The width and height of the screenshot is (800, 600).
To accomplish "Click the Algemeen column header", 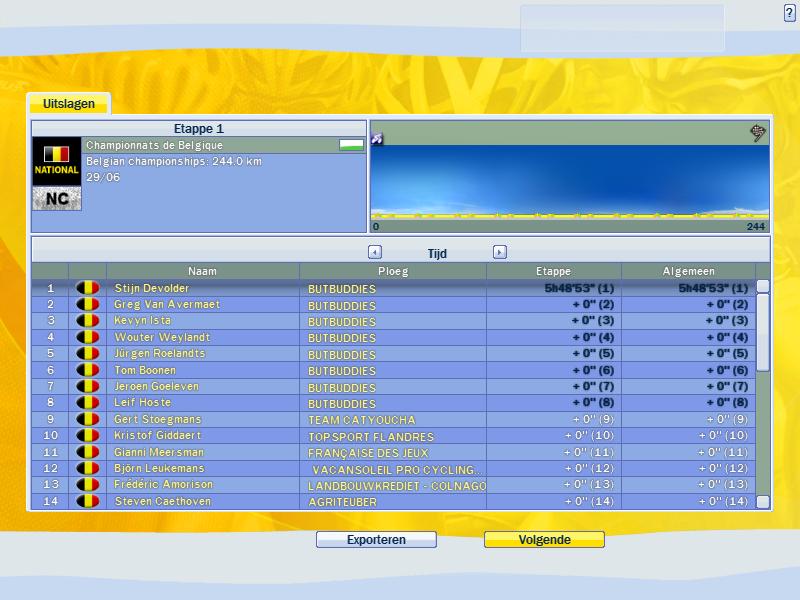I will click(x=689, y=271).
